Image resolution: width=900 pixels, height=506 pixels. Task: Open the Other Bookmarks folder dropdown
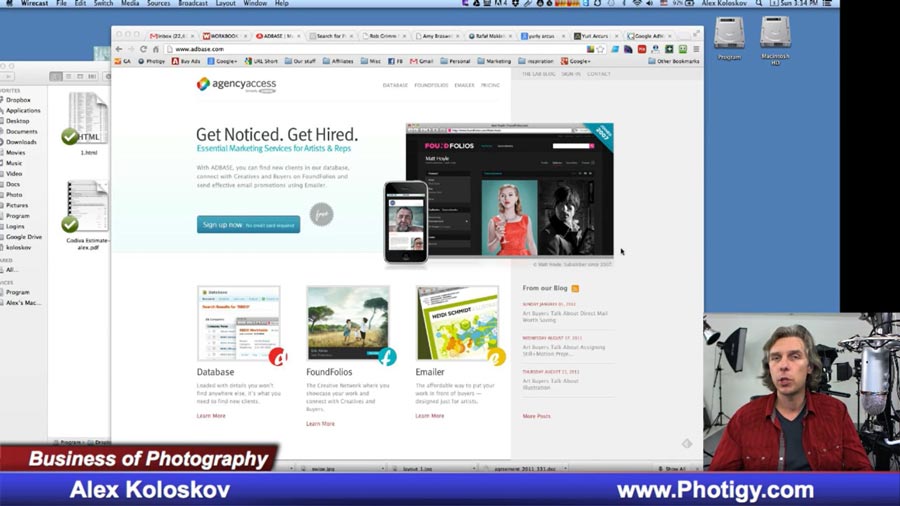(x=673, y=61)
